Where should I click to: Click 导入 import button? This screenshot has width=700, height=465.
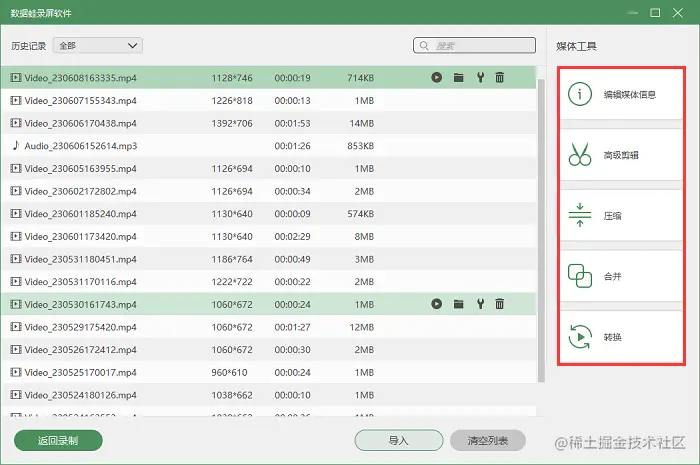click(399, 440)
